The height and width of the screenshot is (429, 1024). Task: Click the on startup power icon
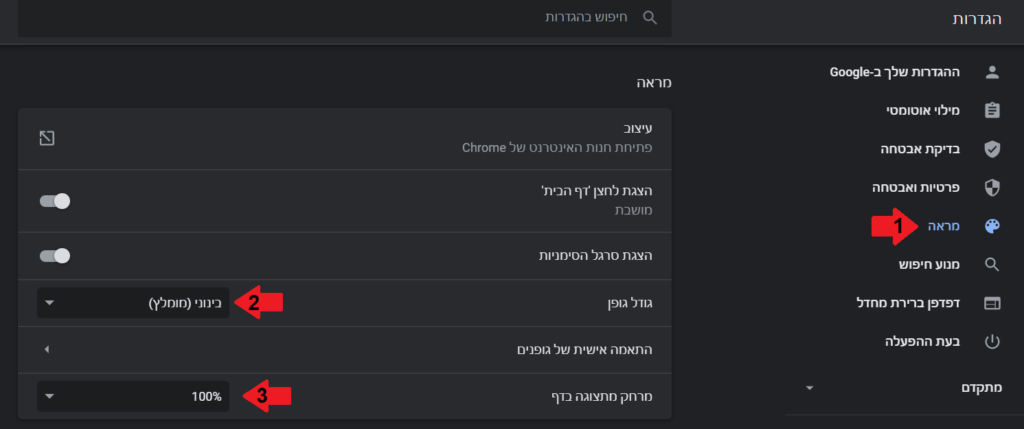tap(992, 341)
